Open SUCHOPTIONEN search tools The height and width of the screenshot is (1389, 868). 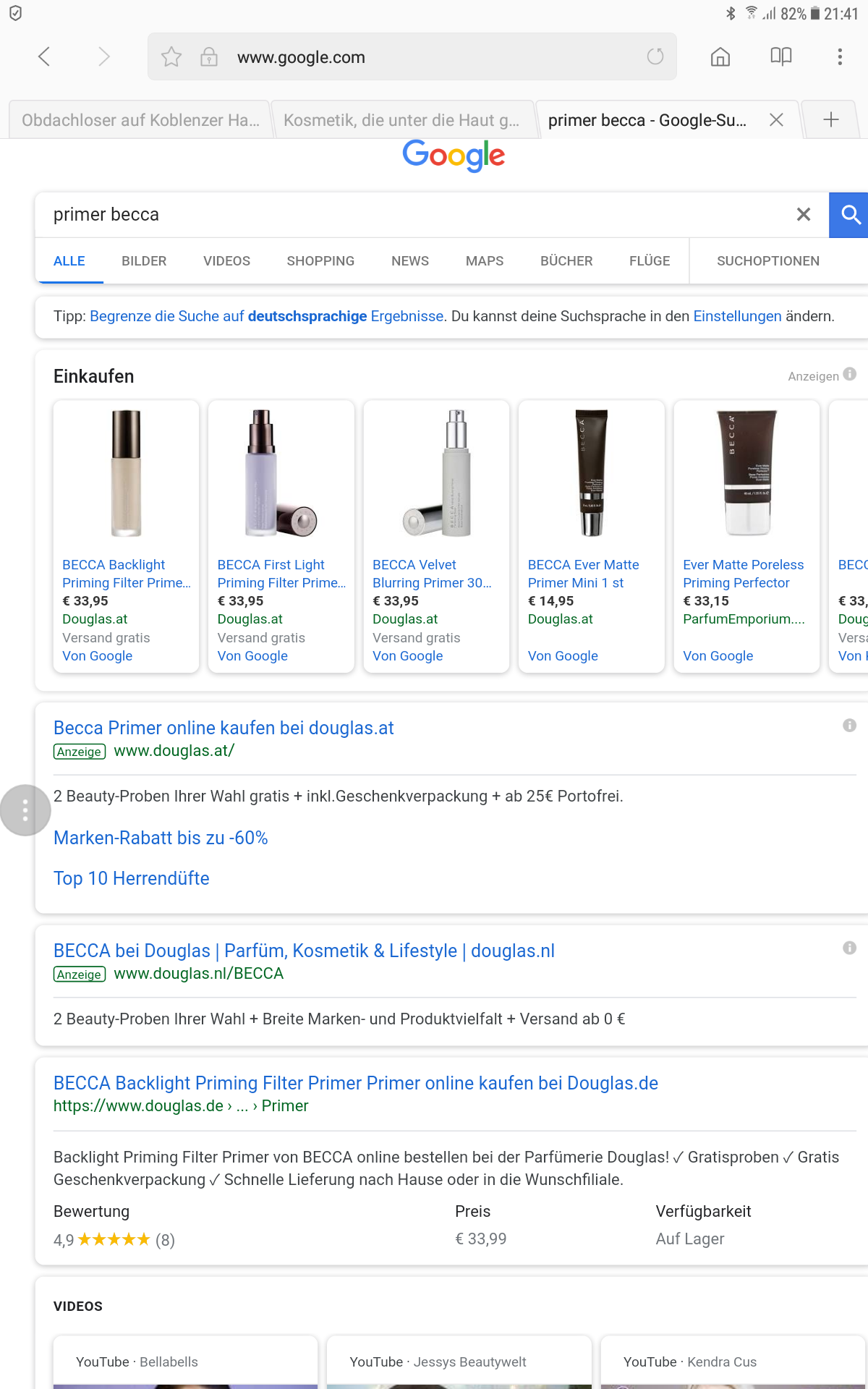[768, 261]
